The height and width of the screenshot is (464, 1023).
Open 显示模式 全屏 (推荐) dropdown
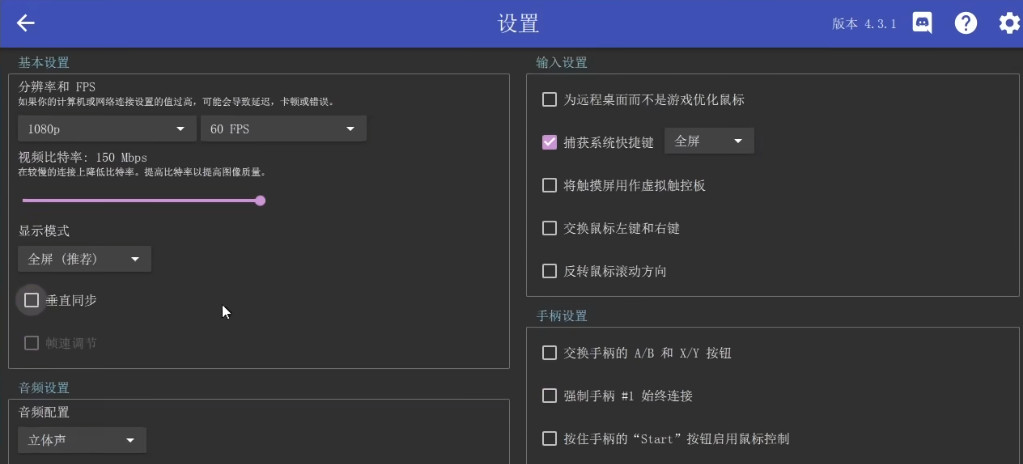click(84, 260)
